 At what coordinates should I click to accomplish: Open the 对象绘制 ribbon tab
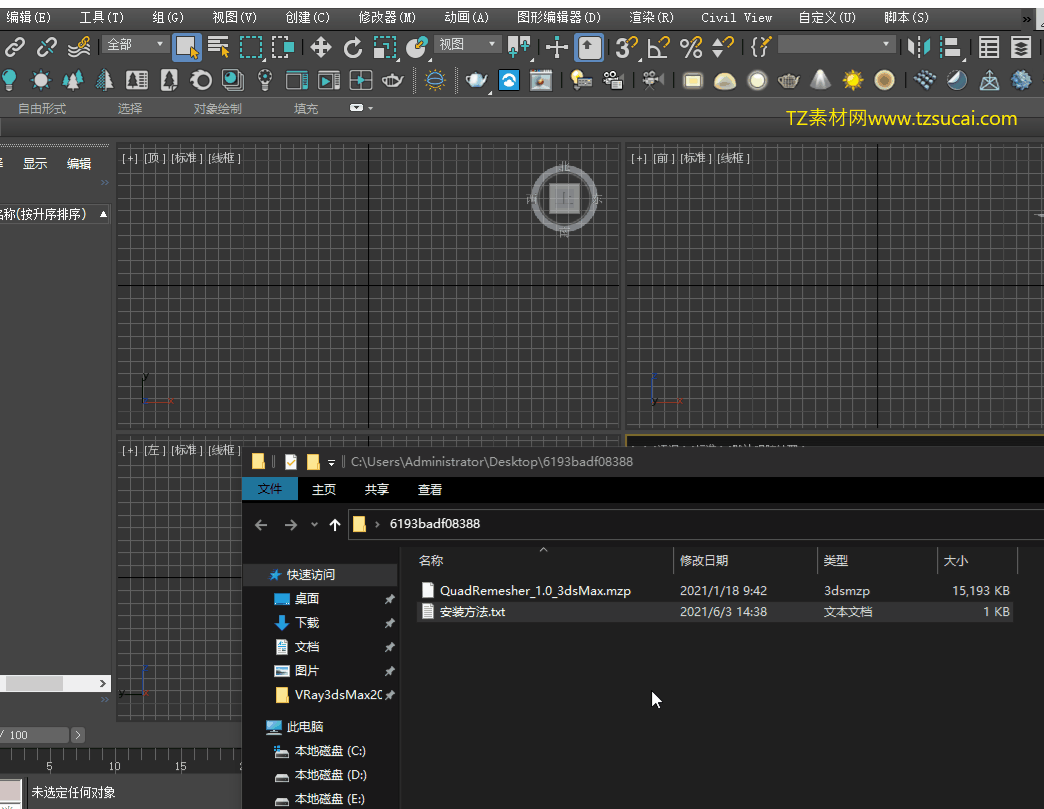(x=218, y=109)
